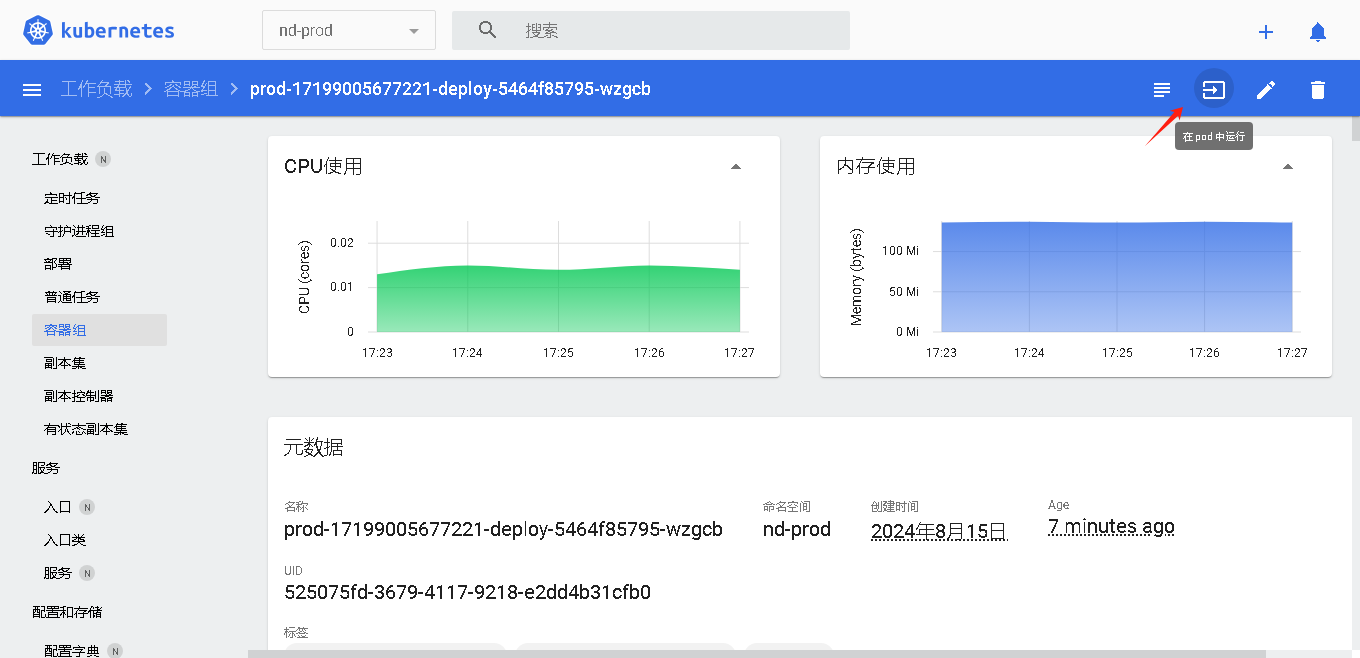The height and width of the screenshot is (658, 1360).
Task: Select 有状态副本集 in the sidebar
Action: click(x=86, y=429)
